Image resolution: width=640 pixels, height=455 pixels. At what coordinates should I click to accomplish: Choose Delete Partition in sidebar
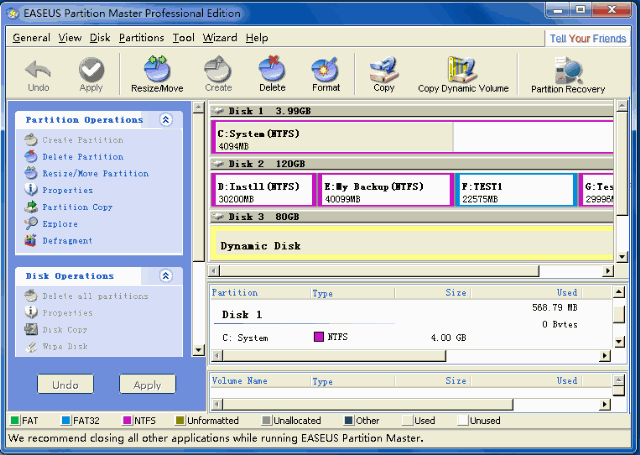tap(74, 157)
